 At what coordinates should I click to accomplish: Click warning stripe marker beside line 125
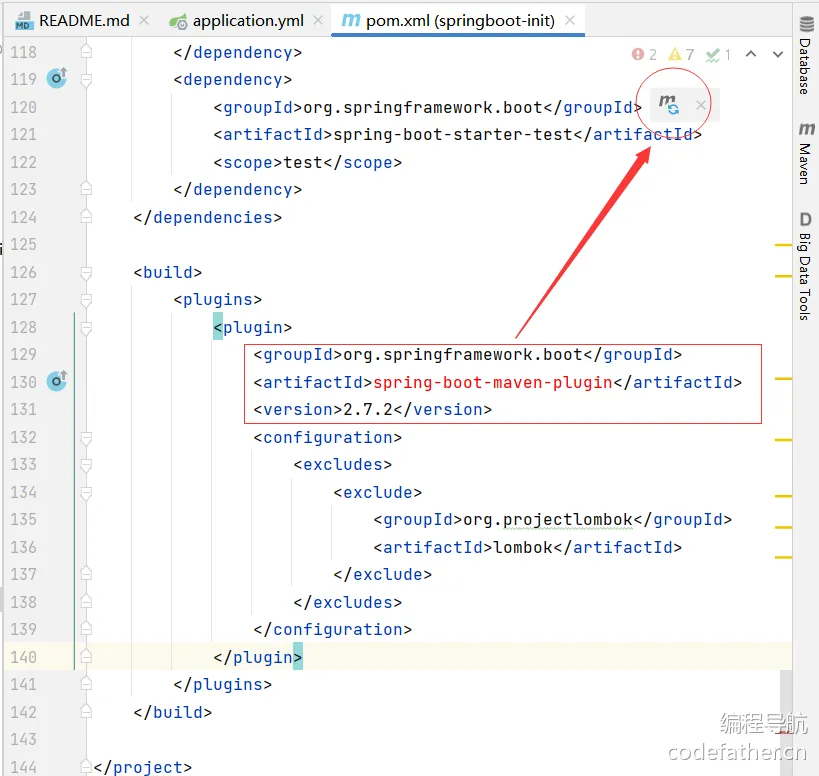click(783, 245)
